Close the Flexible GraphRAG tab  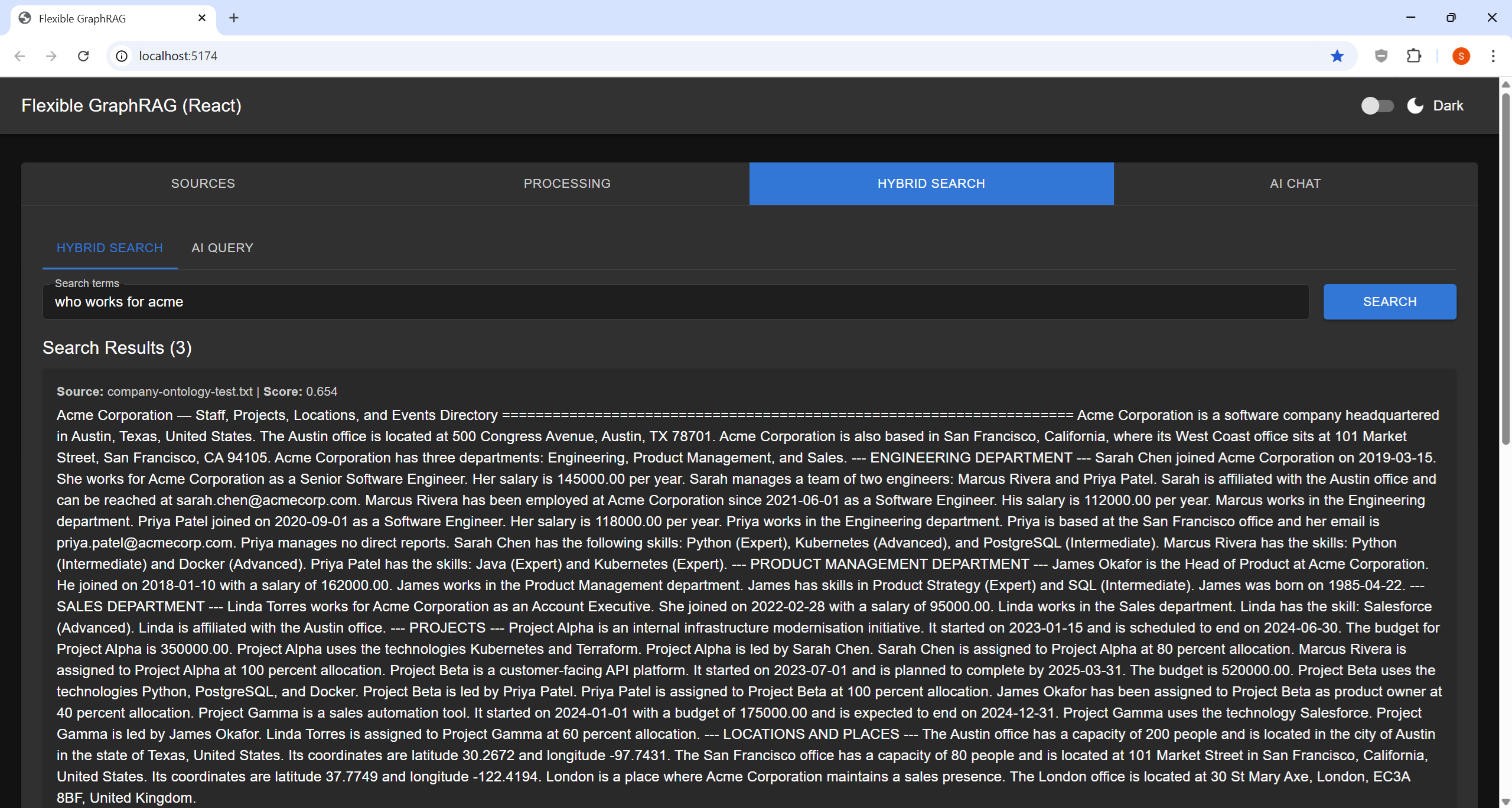[202, 18]
